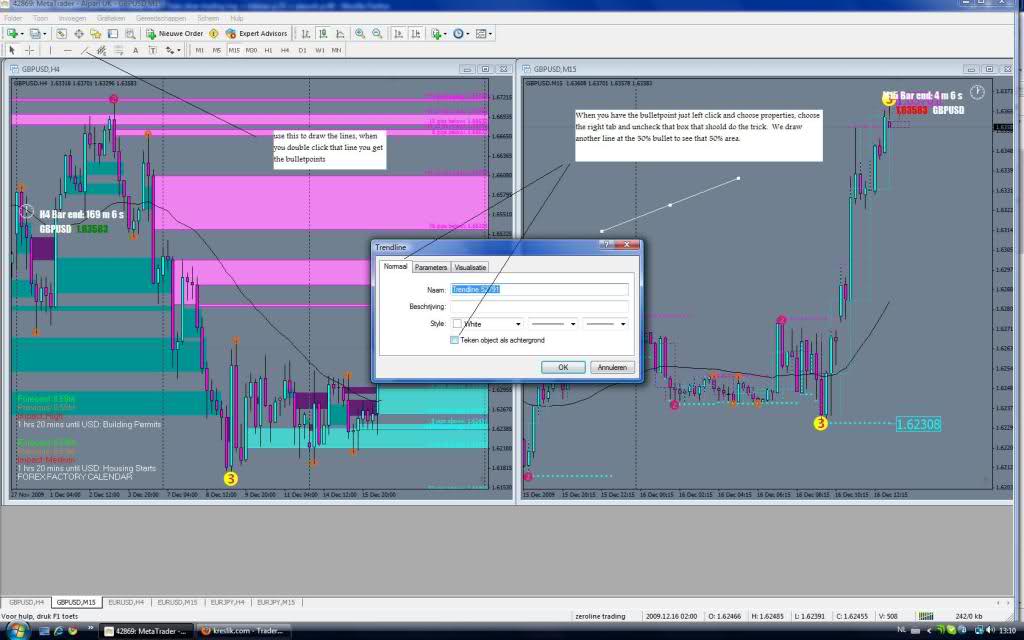Select the vertical line drawing tool
Viewport: 1024px width, 640px height.
tap(50, 50)
